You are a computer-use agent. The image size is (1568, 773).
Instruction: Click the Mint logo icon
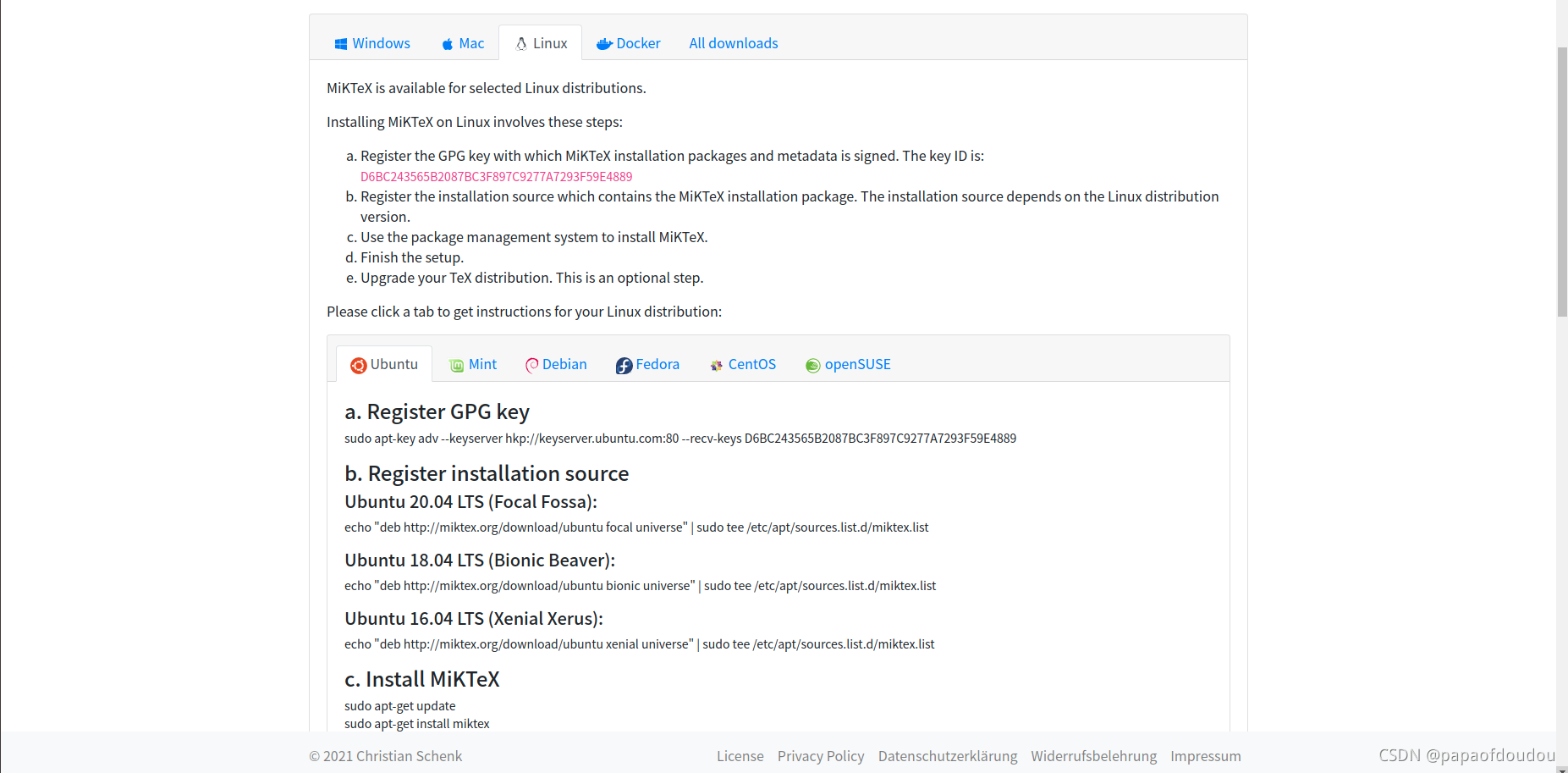point(457,366)
